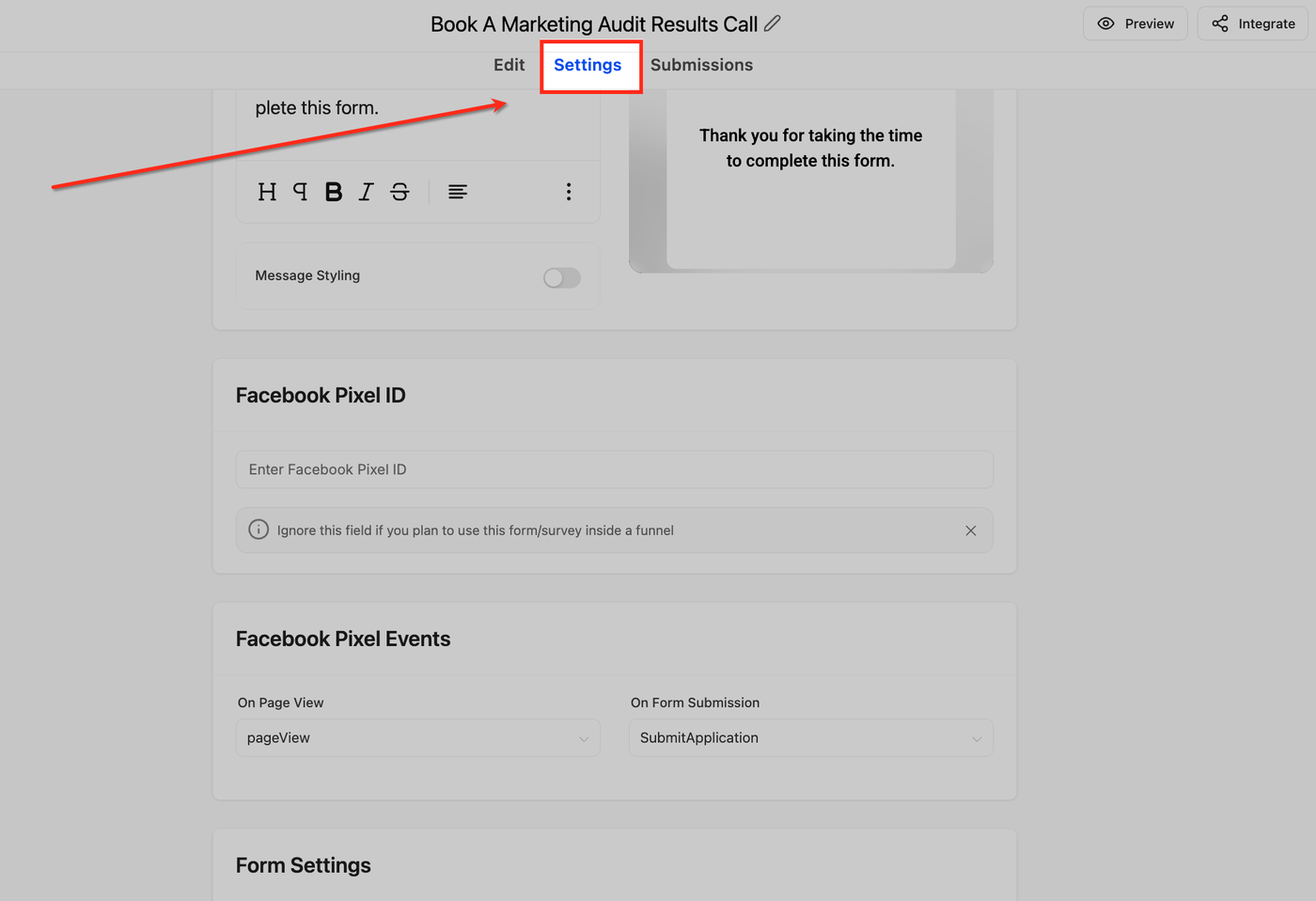Enable the Message Styling toggle
Image resolution: width=1316 pixels, height=901 pixels.
pos(562,277)
